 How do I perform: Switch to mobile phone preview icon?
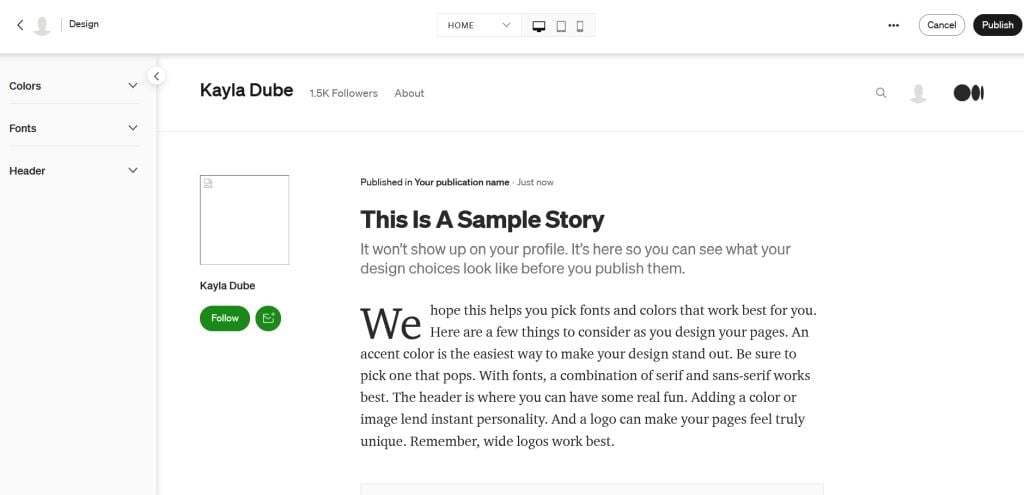pyautogui.click(x=580, y=26)
